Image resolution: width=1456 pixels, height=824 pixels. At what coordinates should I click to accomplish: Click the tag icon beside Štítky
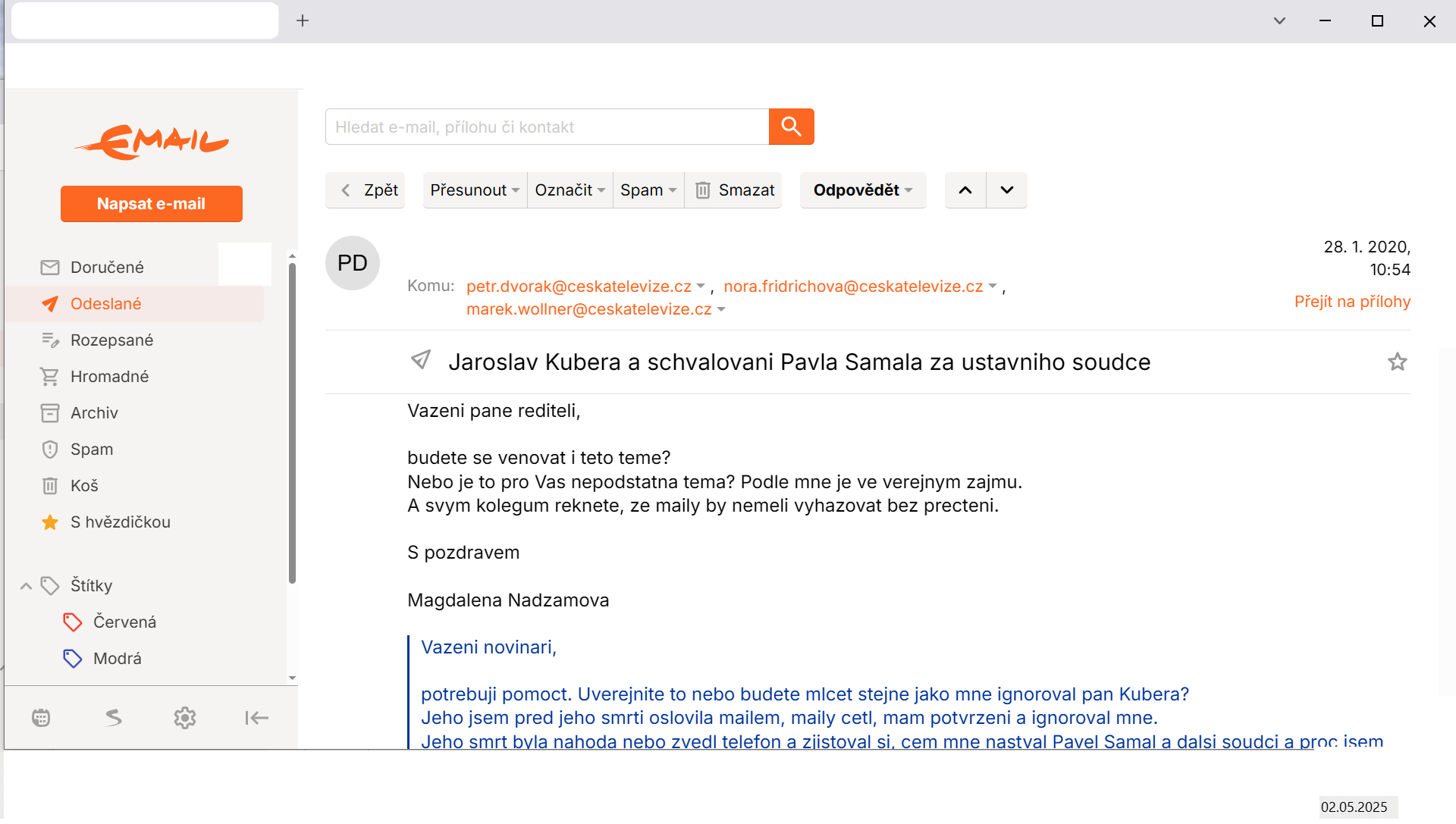[50, 586]
